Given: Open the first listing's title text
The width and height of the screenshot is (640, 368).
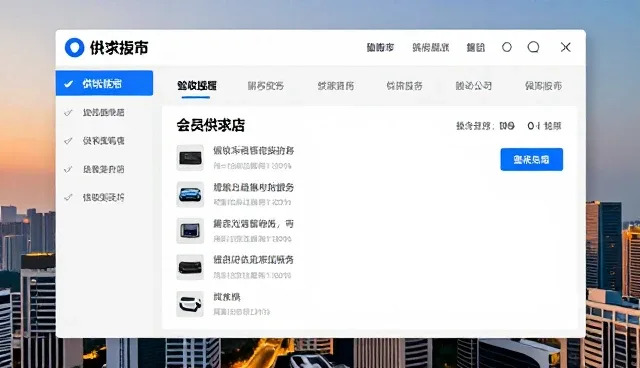Looking at the screenshot, I should coord(253,151).
